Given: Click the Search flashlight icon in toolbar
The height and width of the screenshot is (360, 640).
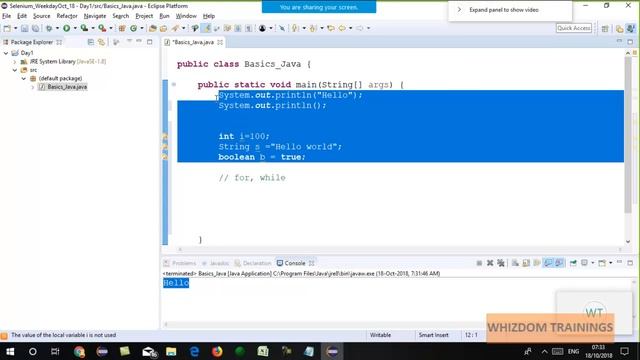Looking at the screenshot, I should tap(176, 28).
